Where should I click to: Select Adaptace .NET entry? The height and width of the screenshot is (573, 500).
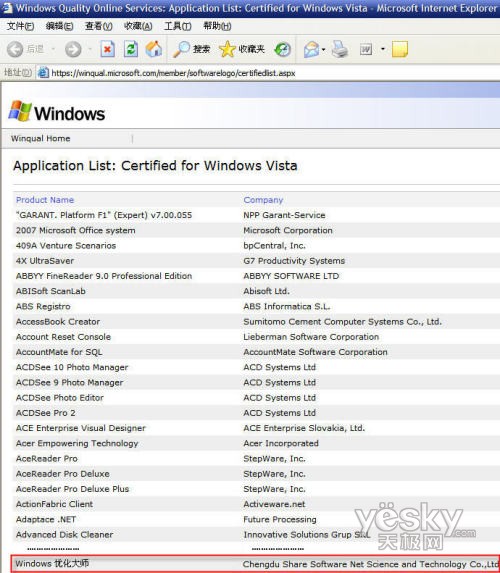click(46, 520)
